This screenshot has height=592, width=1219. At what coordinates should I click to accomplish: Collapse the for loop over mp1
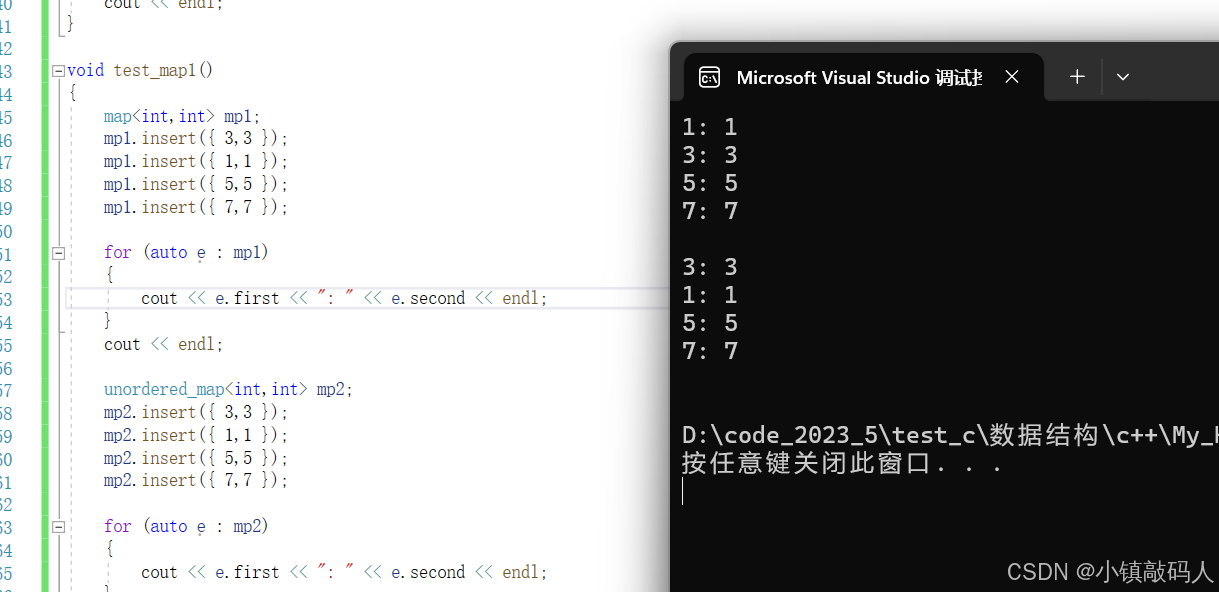click(x=58, y=253)
